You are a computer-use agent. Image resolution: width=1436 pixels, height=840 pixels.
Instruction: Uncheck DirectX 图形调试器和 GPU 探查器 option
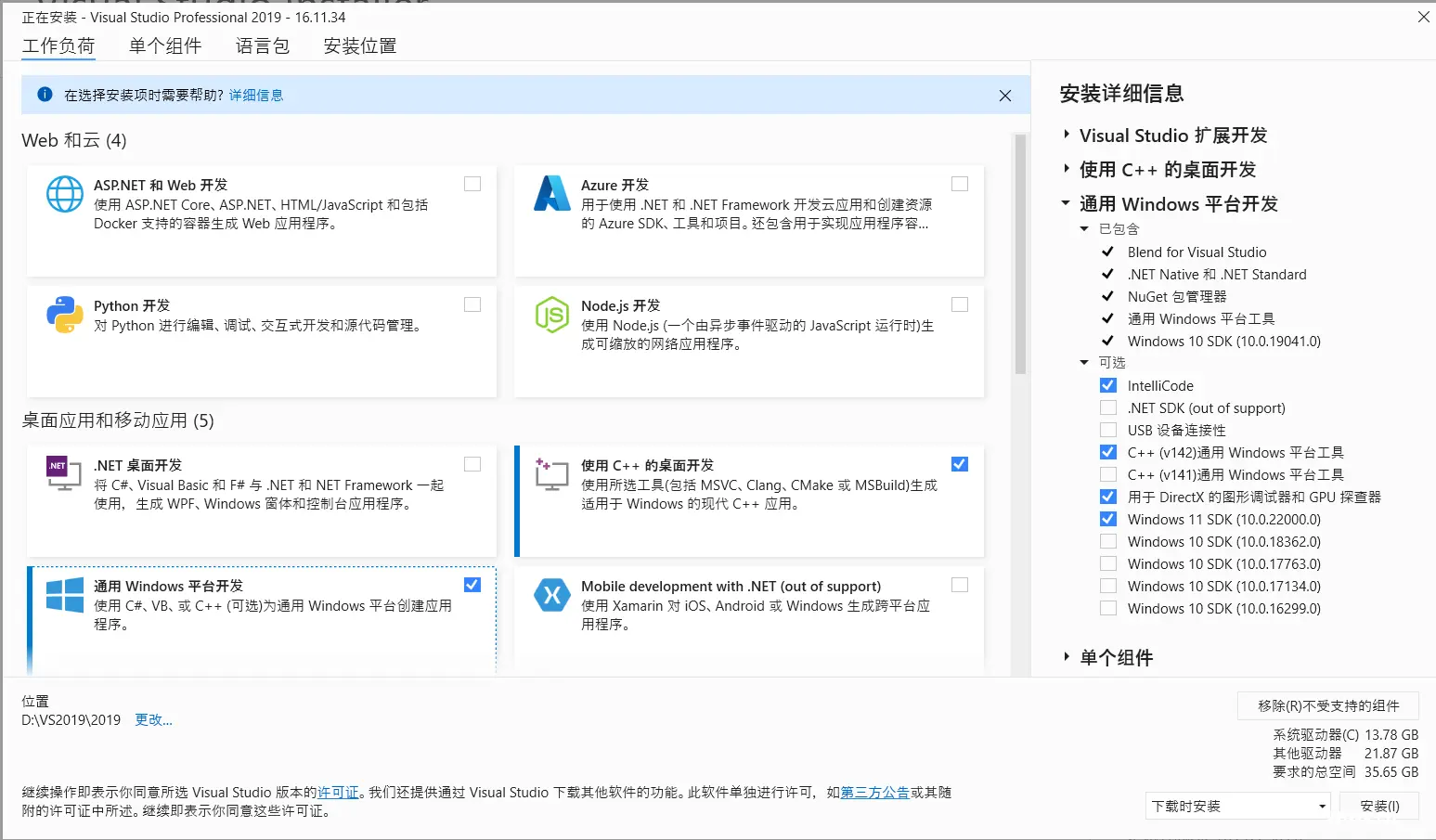(1108, 497)
